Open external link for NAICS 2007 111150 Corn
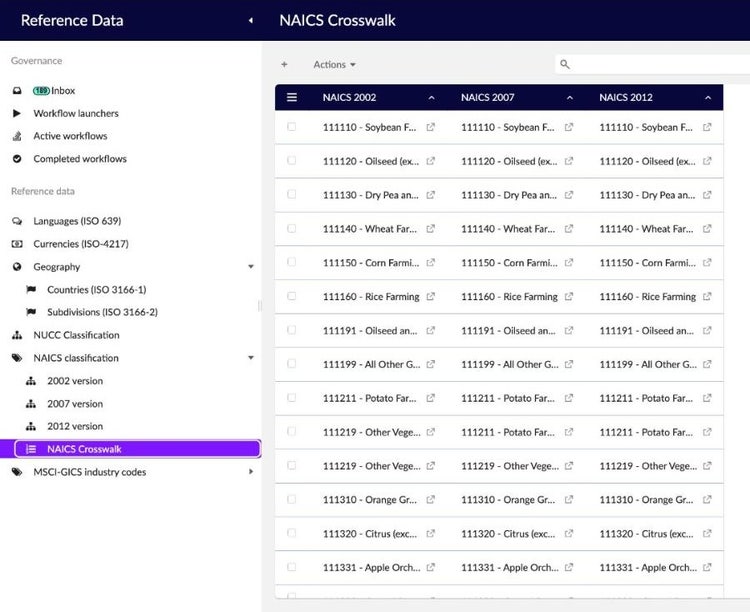 click(569, 263)
